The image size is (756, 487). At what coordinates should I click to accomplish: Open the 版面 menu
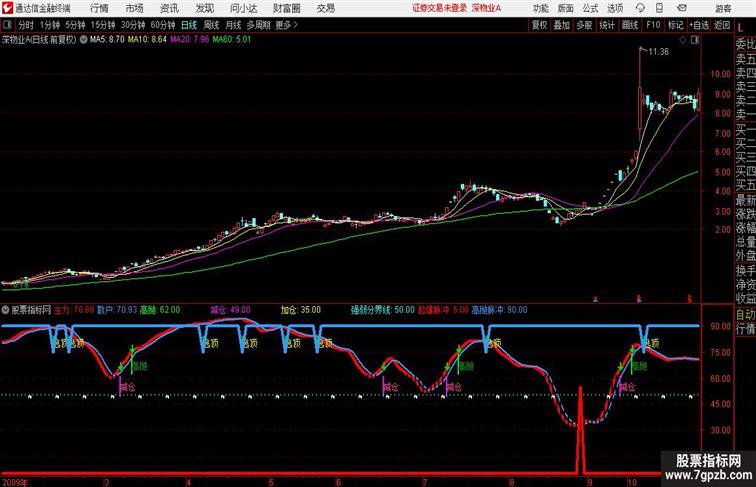point(566,8)
